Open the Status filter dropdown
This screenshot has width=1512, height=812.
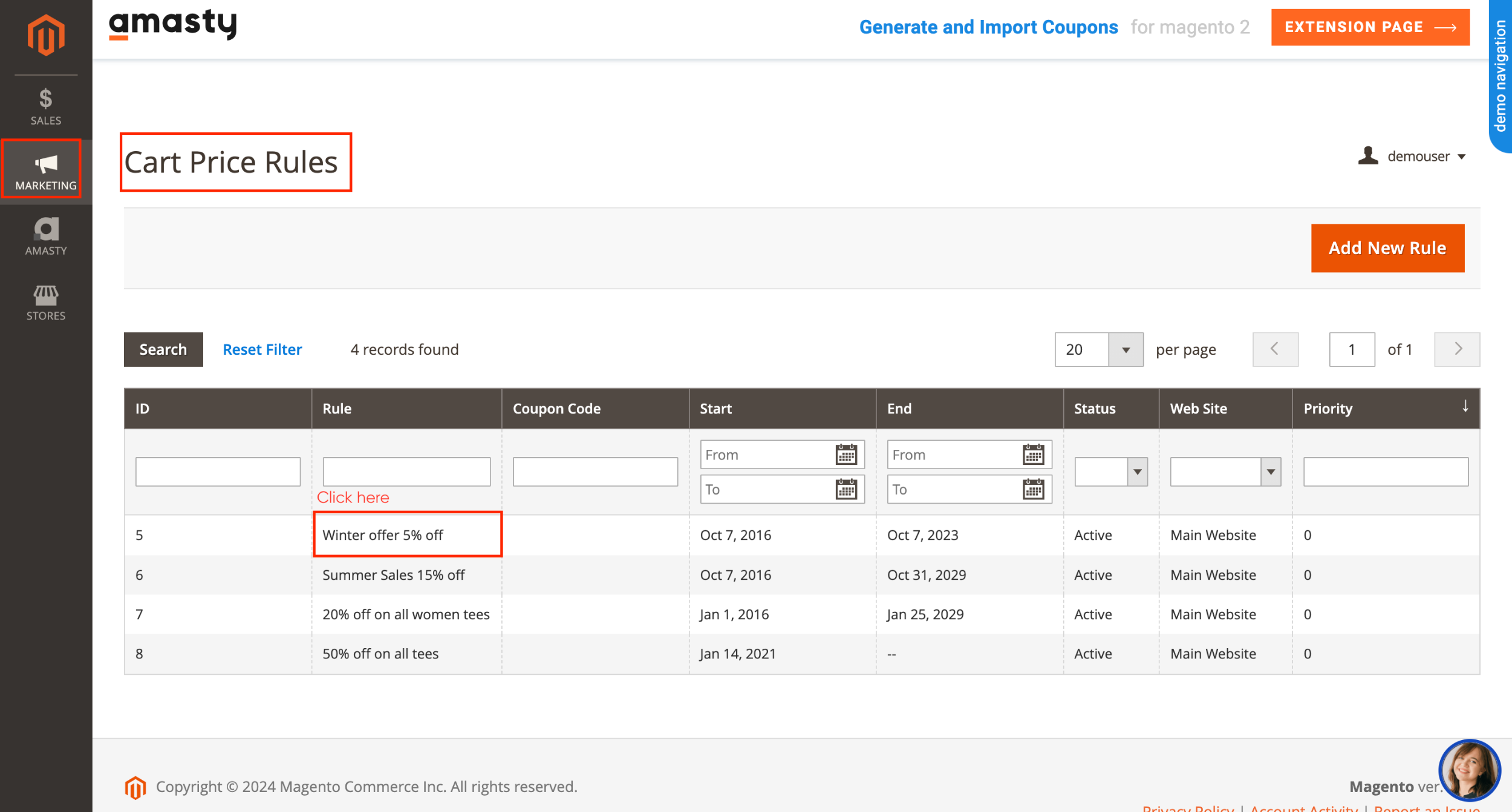click(1136, 472)
